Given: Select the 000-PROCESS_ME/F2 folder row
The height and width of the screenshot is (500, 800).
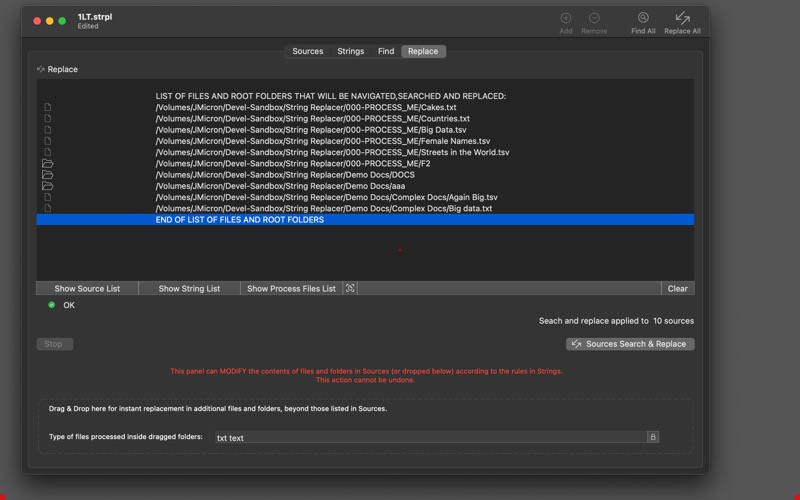Looking at the screenshot, I should 365,163.
